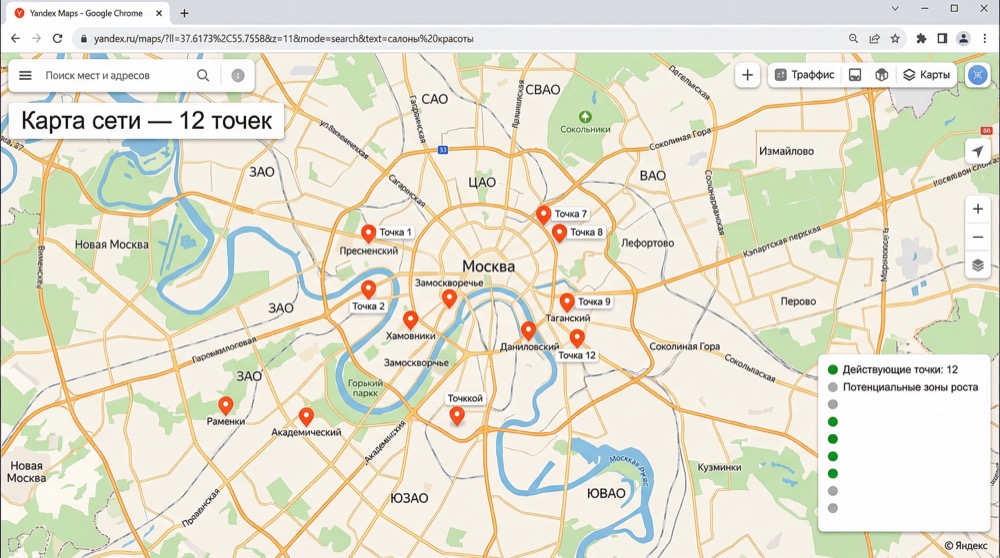
Task: Click the Точка 7 map pin
Action: [543, 214]
